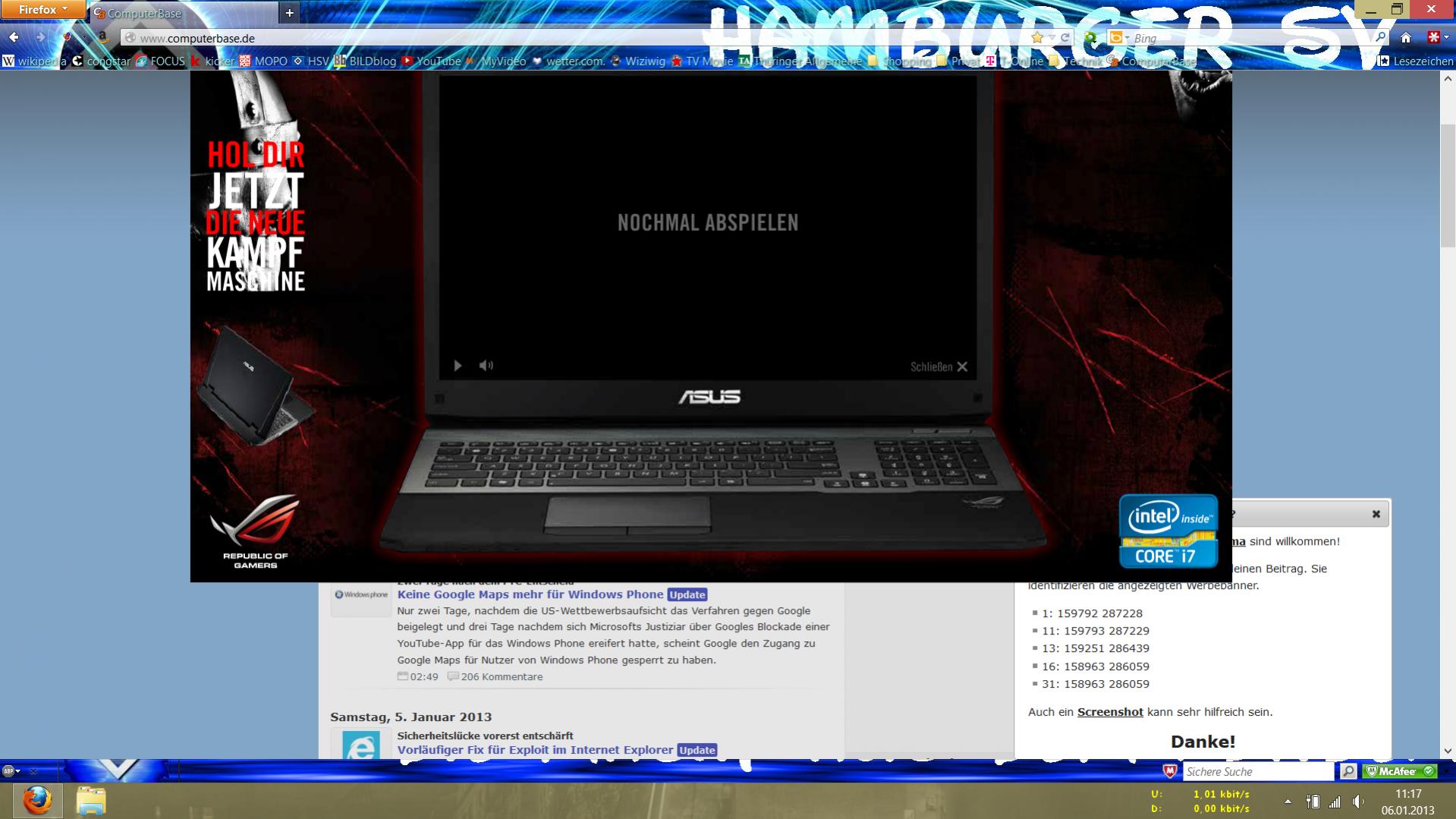Go forward with the browser forward arrow
This screenshot has height=819, width=1456.
(41, 37)
